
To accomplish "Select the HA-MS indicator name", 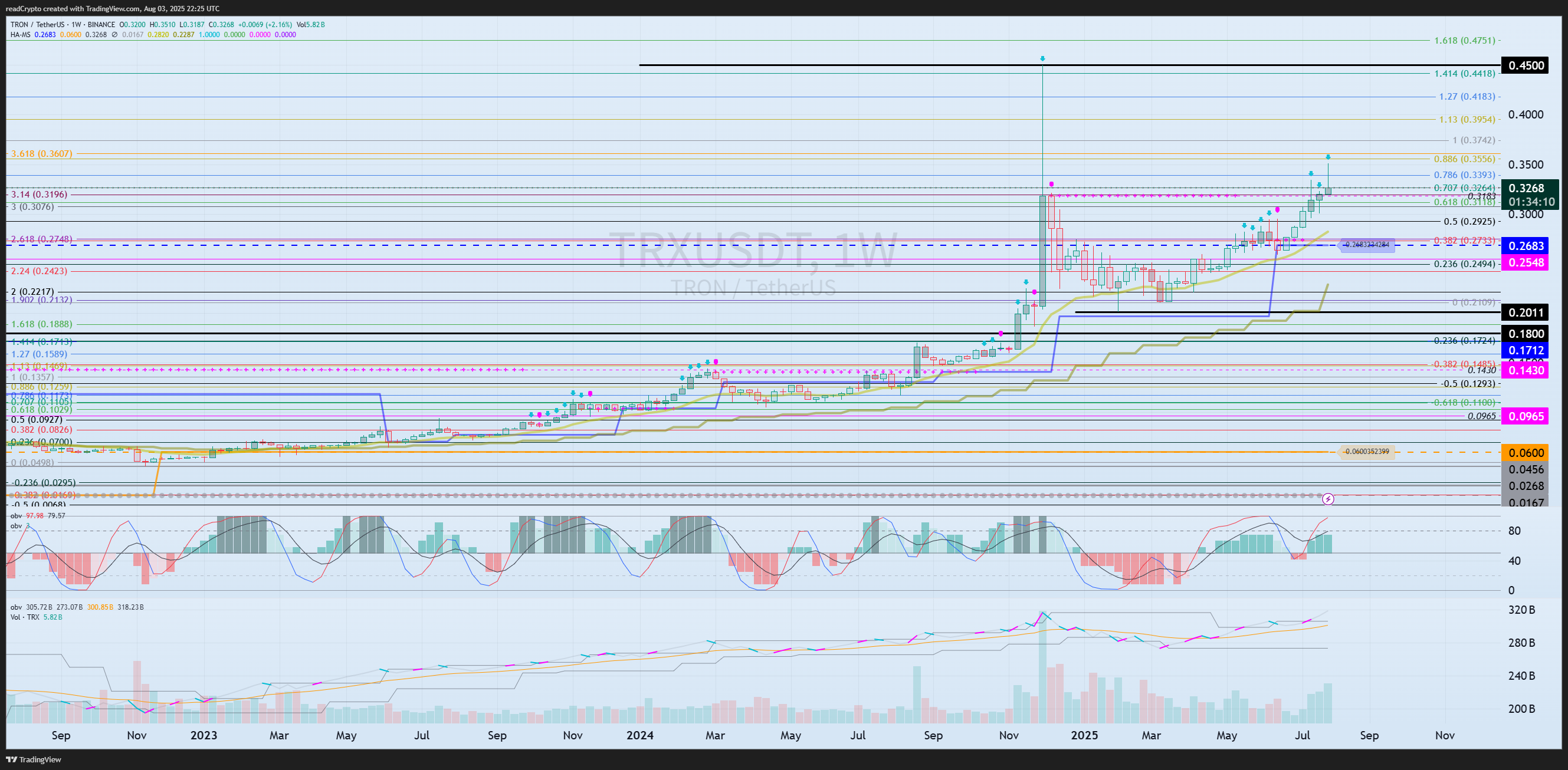I will (20, 35).
